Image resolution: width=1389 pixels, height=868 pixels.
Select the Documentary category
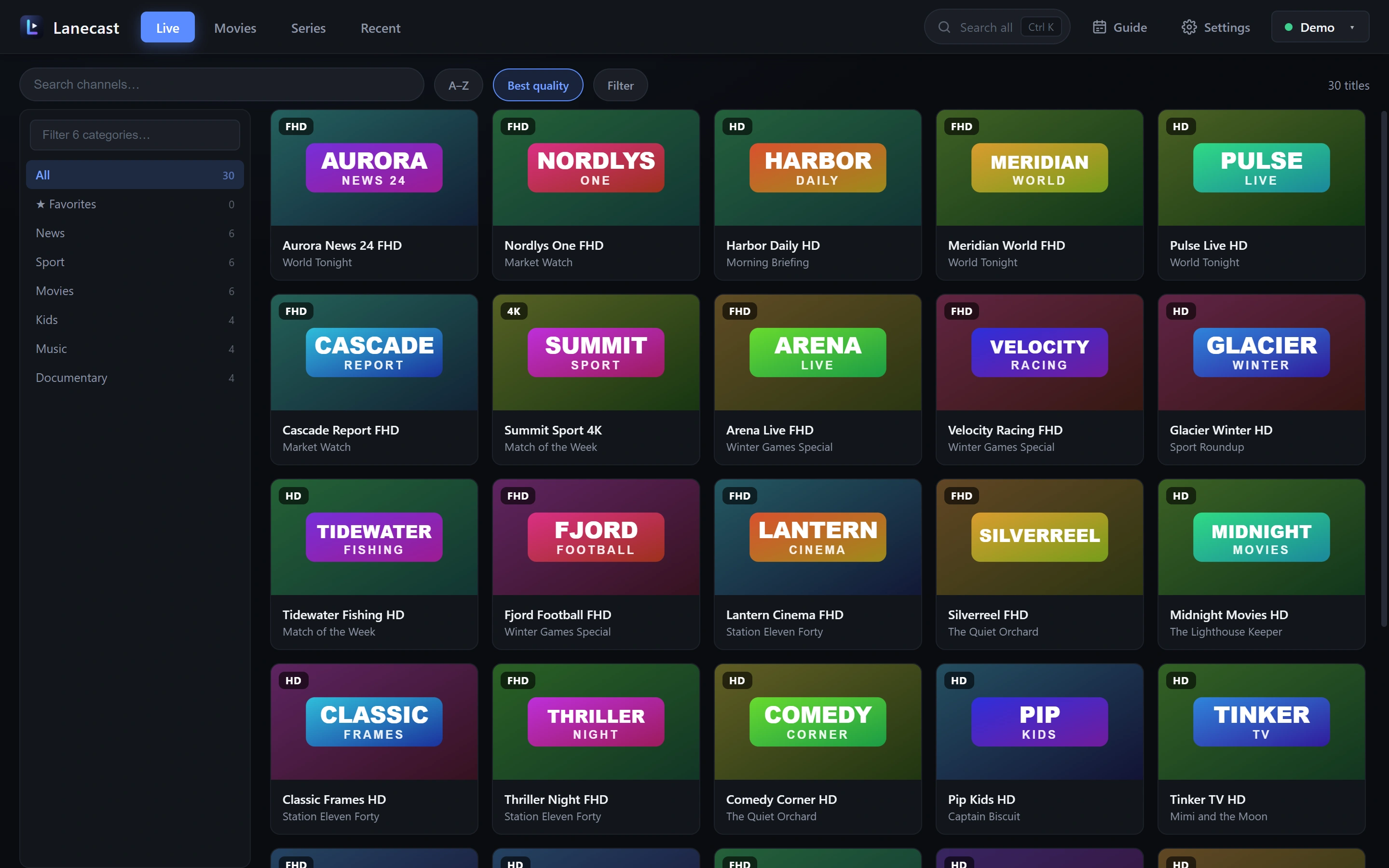pyautogui.click(x=135, y=378)
